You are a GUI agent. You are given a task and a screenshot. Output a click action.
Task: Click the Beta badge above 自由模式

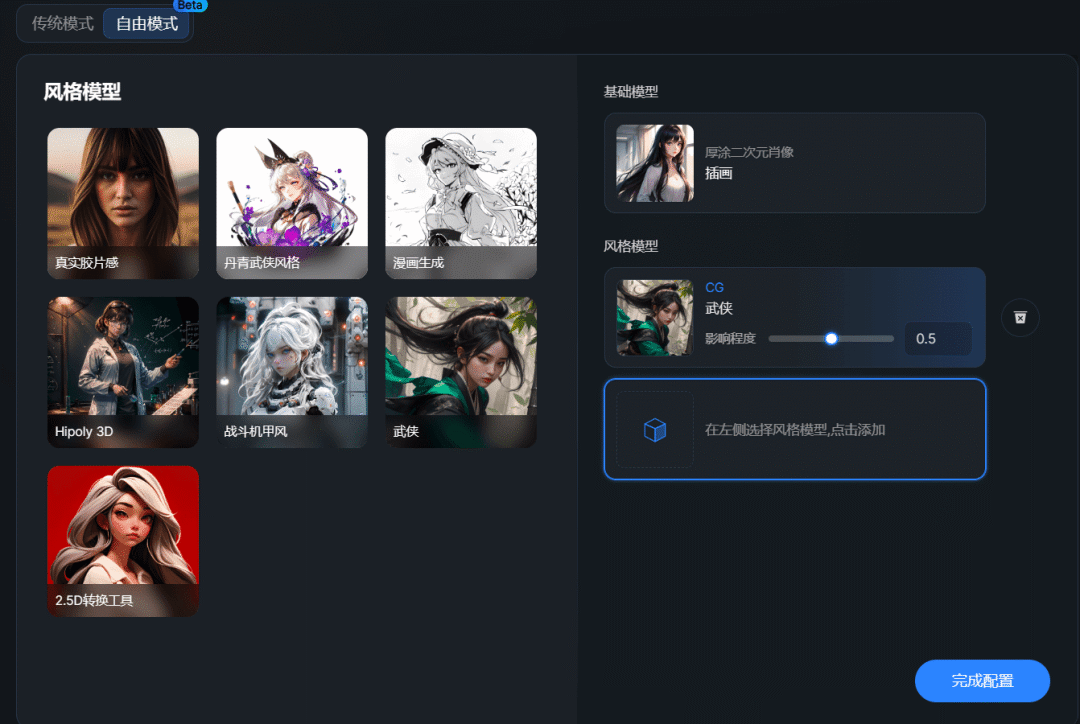[190, 5]
